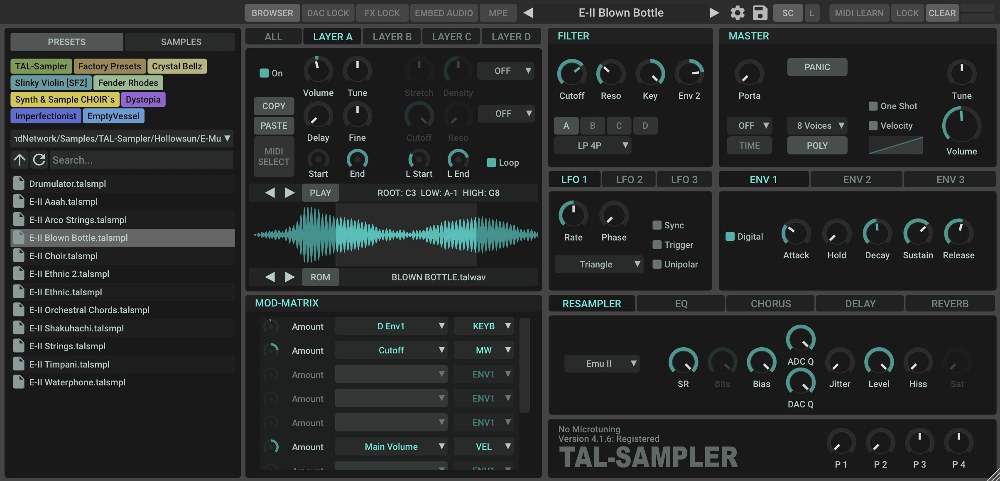Navigate up one folder in browser
The height and width of the screenshot is (481, 1000).
(20, 160)
